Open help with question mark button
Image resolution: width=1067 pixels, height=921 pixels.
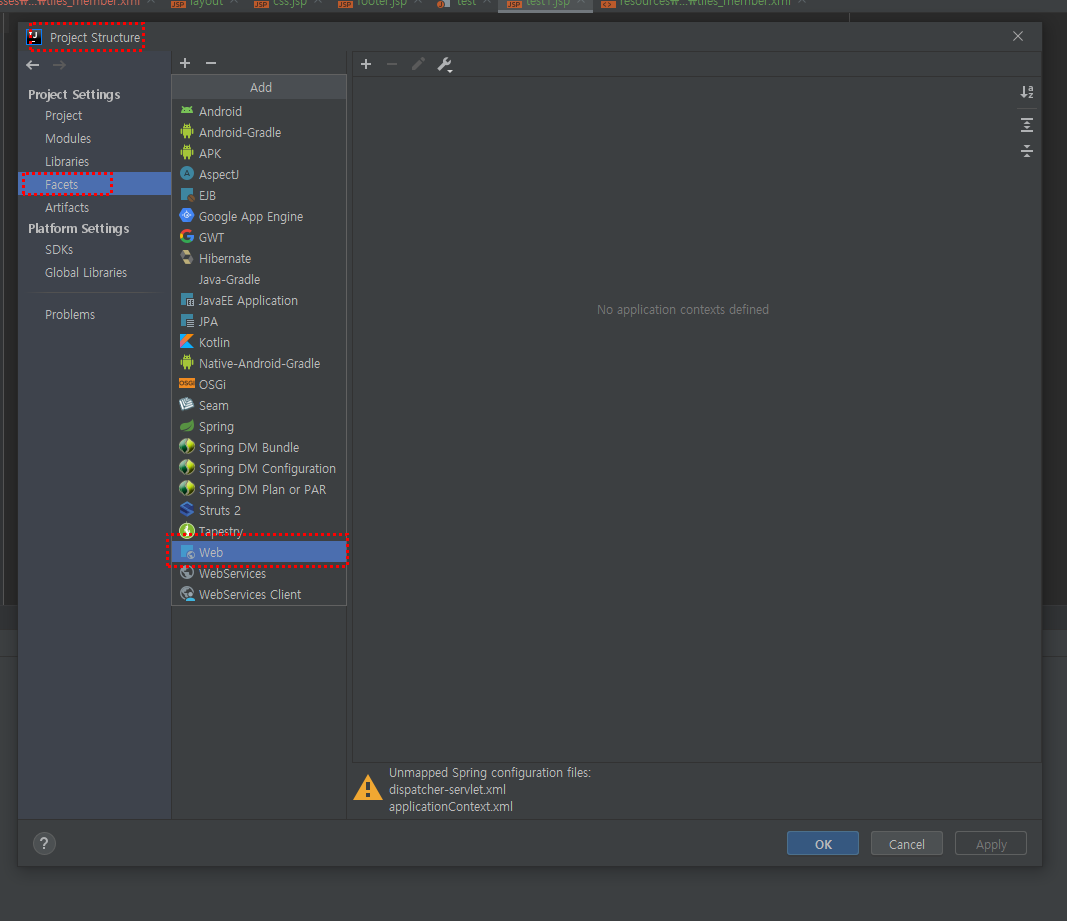pyautogui.click(x=44, y=843)
